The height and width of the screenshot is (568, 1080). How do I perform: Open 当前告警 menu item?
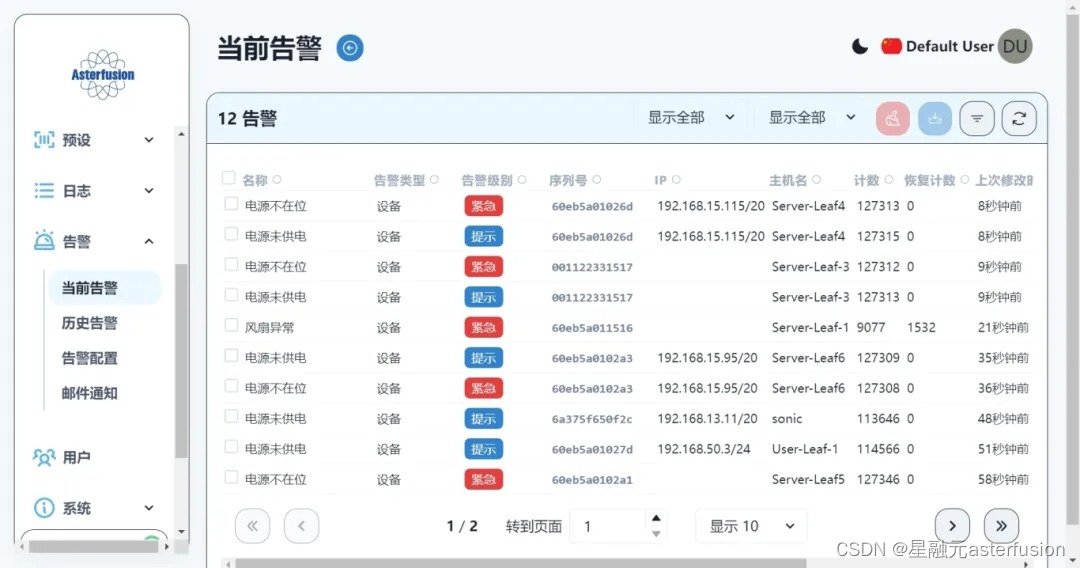coord(103,288)
